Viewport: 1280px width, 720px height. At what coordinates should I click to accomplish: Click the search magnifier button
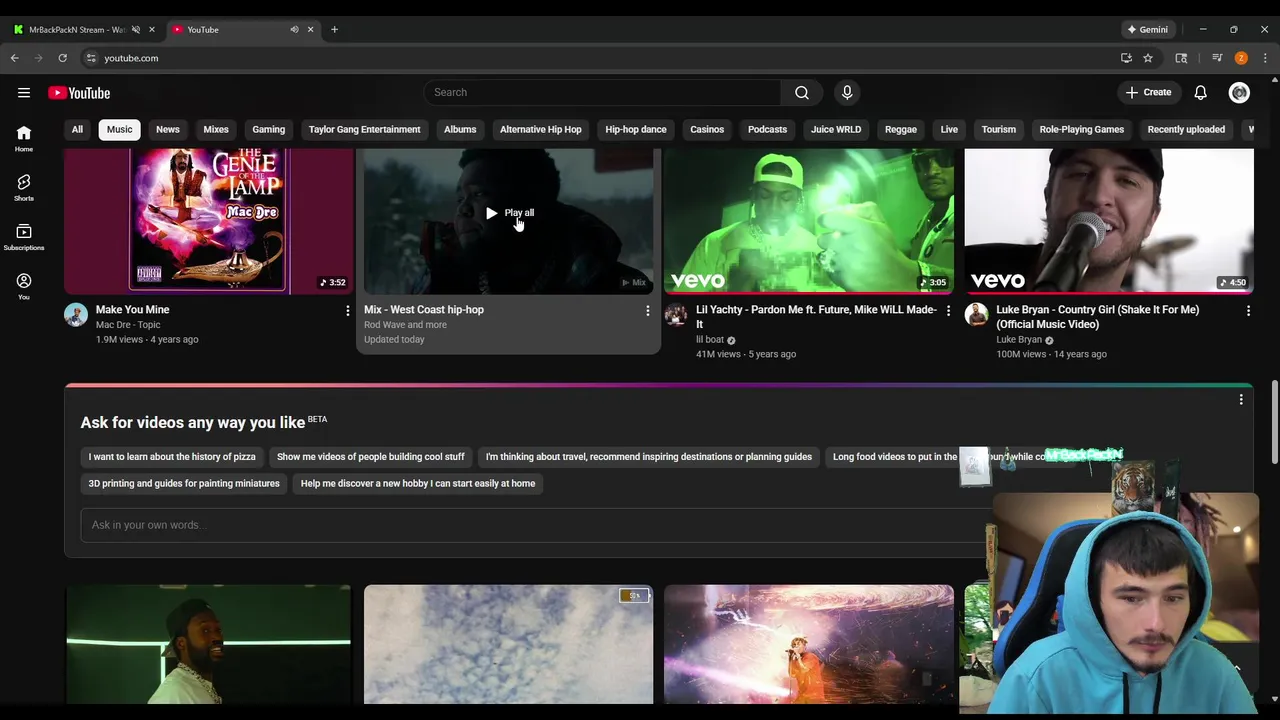click(802, 93)
